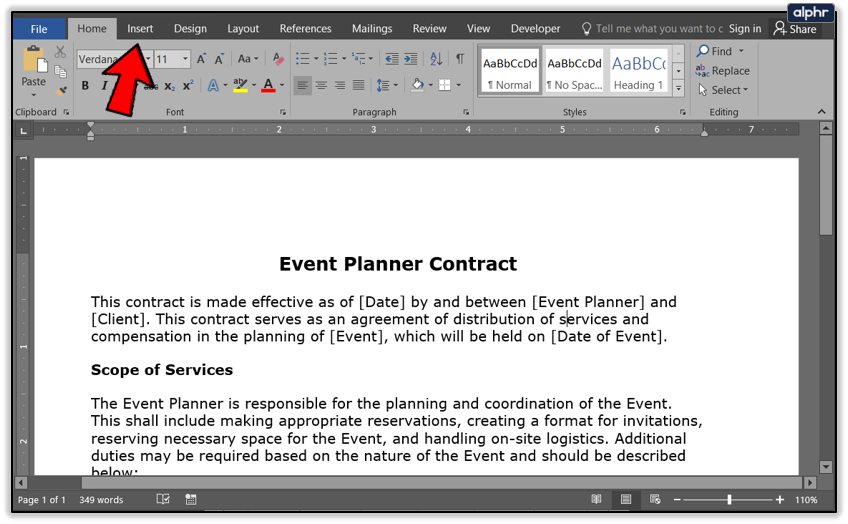The image size is (848, 524).
Task: Open bullets list dropdown arrow
Action: (316, 58)
